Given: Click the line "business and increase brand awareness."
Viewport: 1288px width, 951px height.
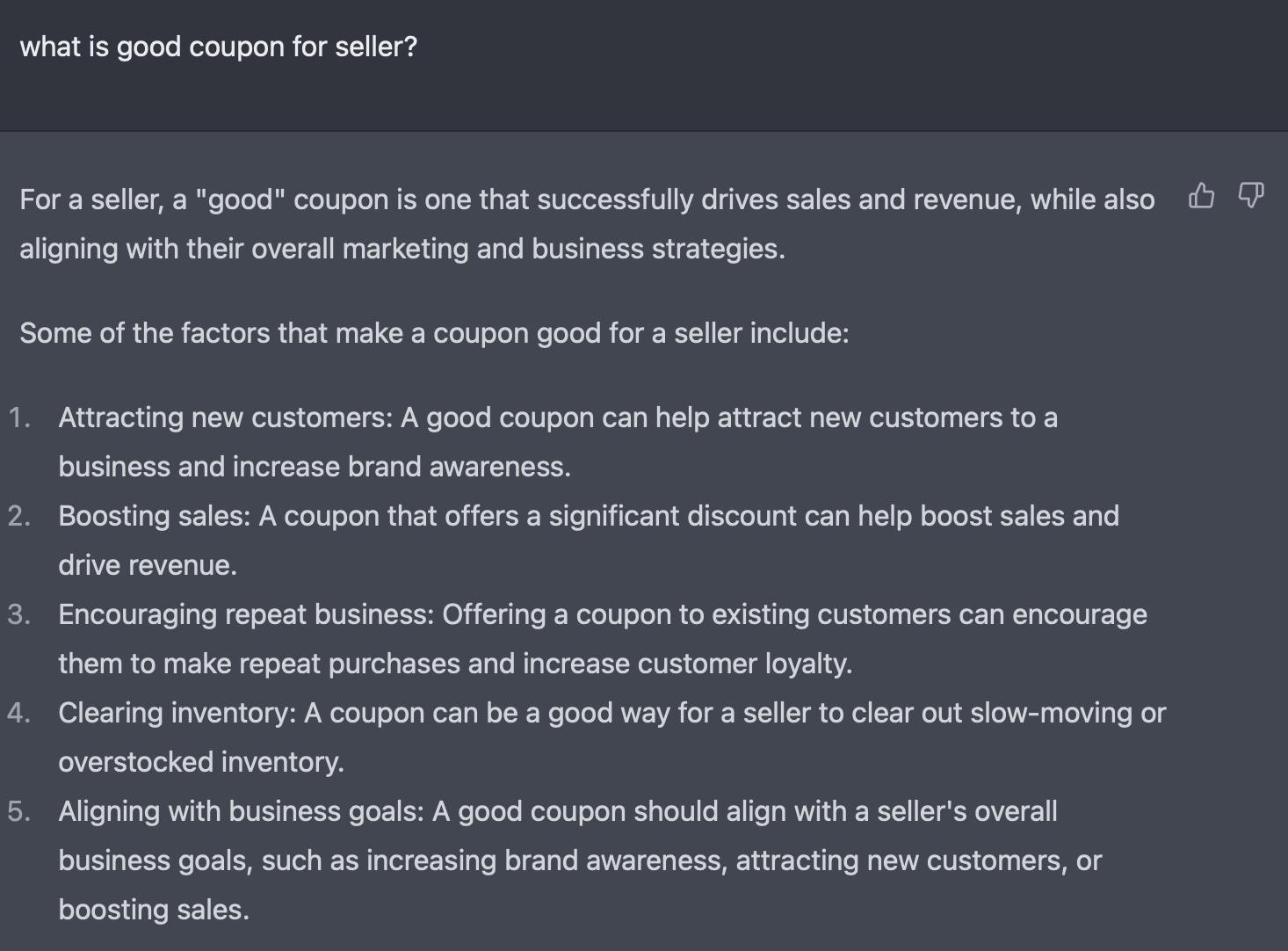Looking at the screenshot, I should 315,467.
